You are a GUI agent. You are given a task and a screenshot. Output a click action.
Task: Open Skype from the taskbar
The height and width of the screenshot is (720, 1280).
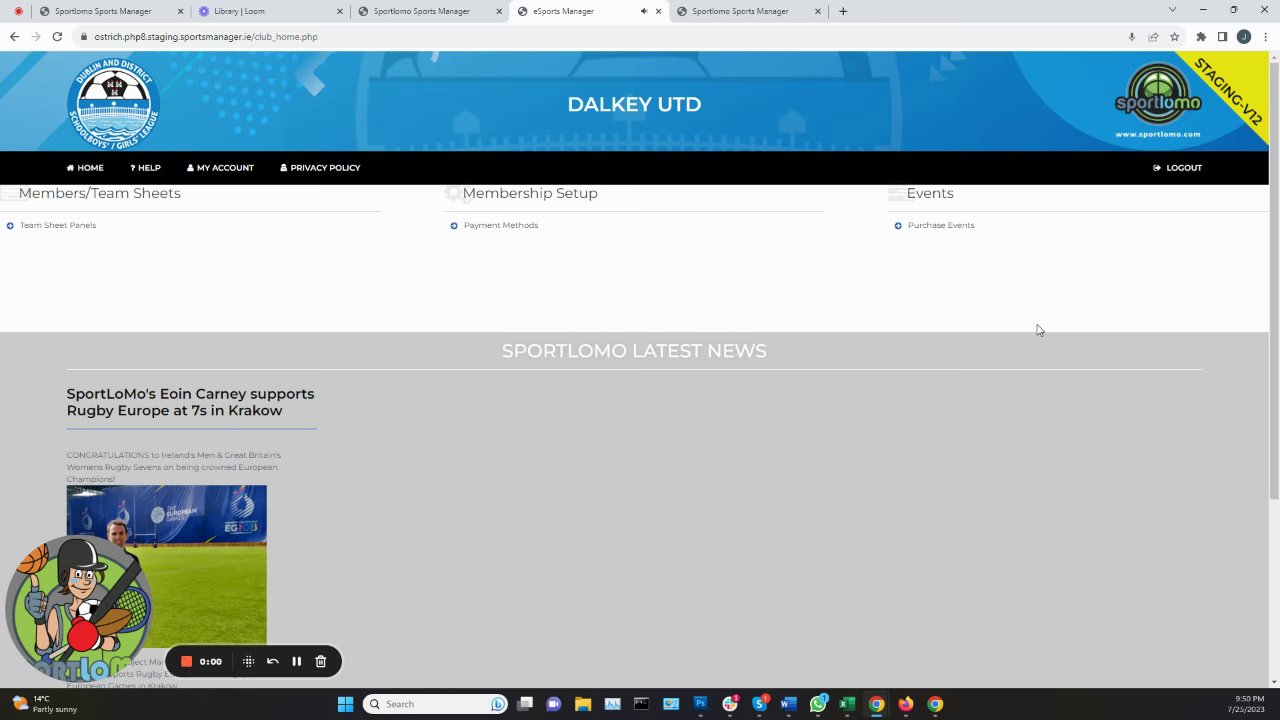(x=759, y=704)
